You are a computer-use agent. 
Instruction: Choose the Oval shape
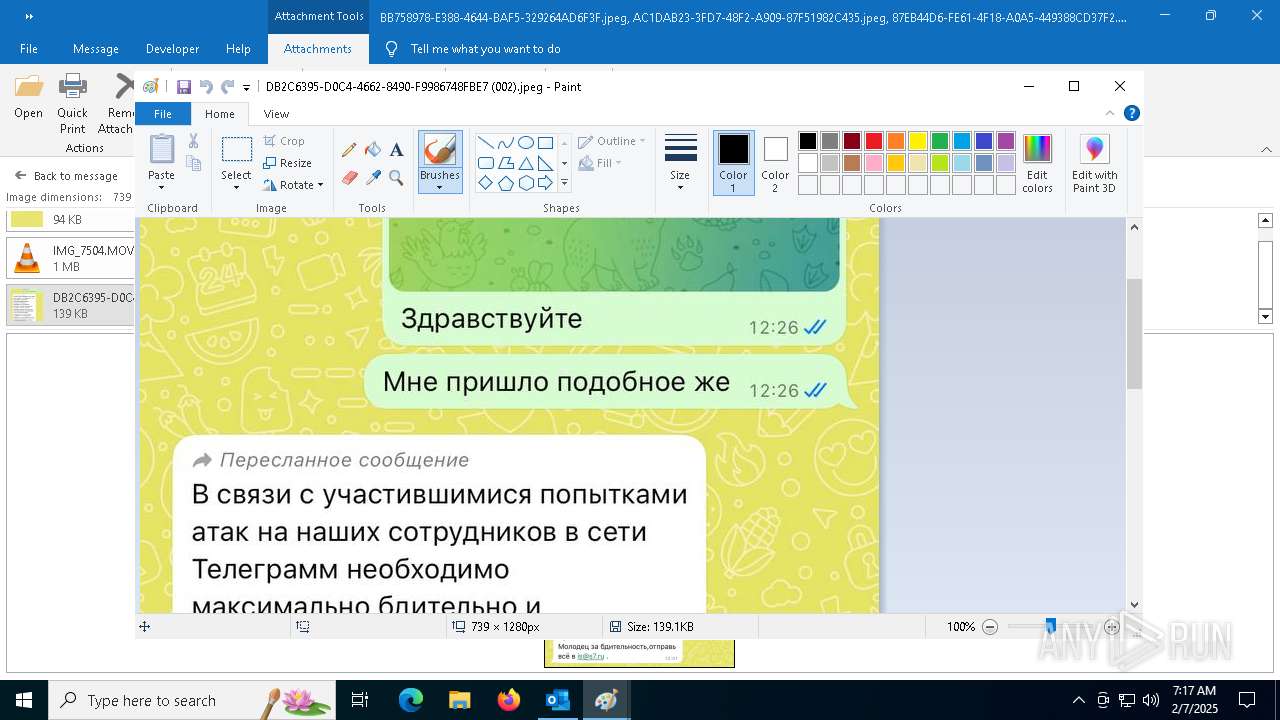[525, 143]
